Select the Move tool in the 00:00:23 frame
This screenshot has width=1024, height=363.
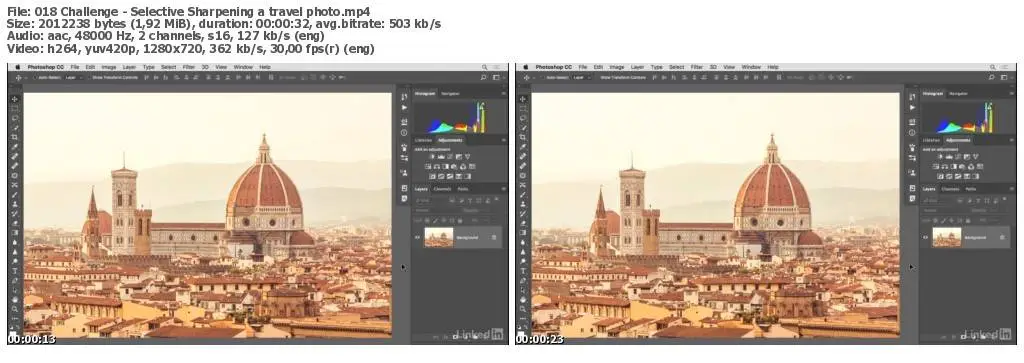tap(522, 99)
